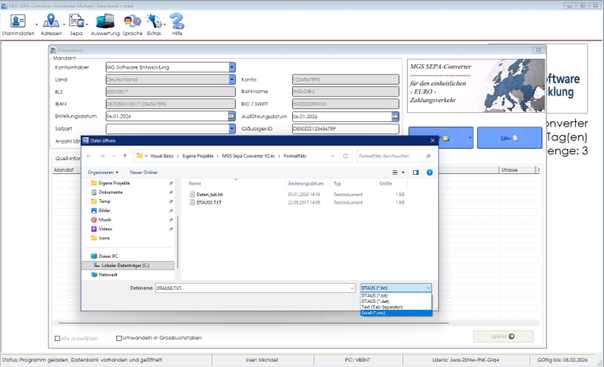Open the Auswertung toolbar icon
Viewport: 604px width, 367px height.
(105, 21)
